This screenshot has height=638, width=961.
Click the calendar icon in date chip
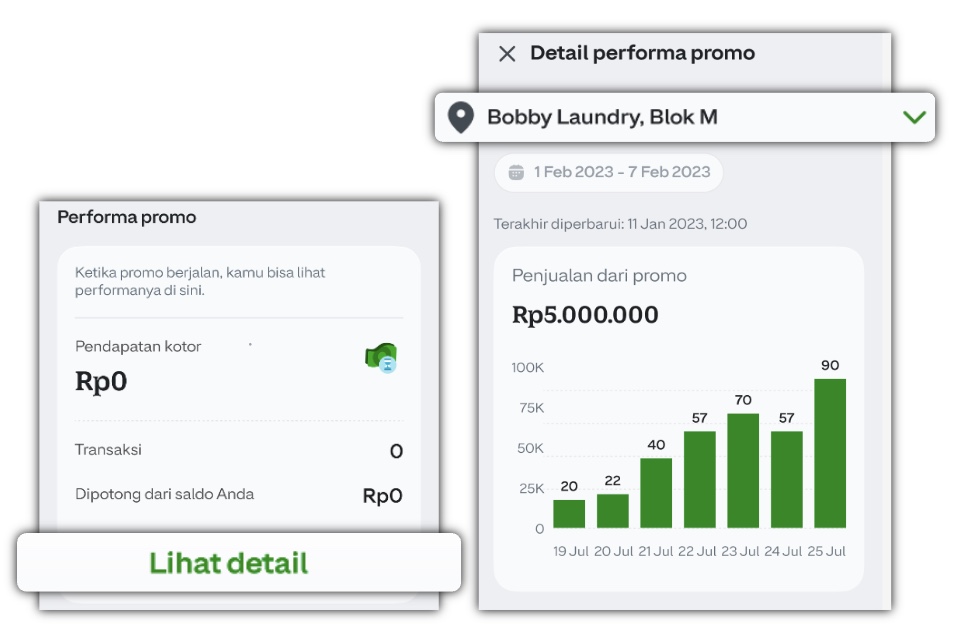[516, 172]
